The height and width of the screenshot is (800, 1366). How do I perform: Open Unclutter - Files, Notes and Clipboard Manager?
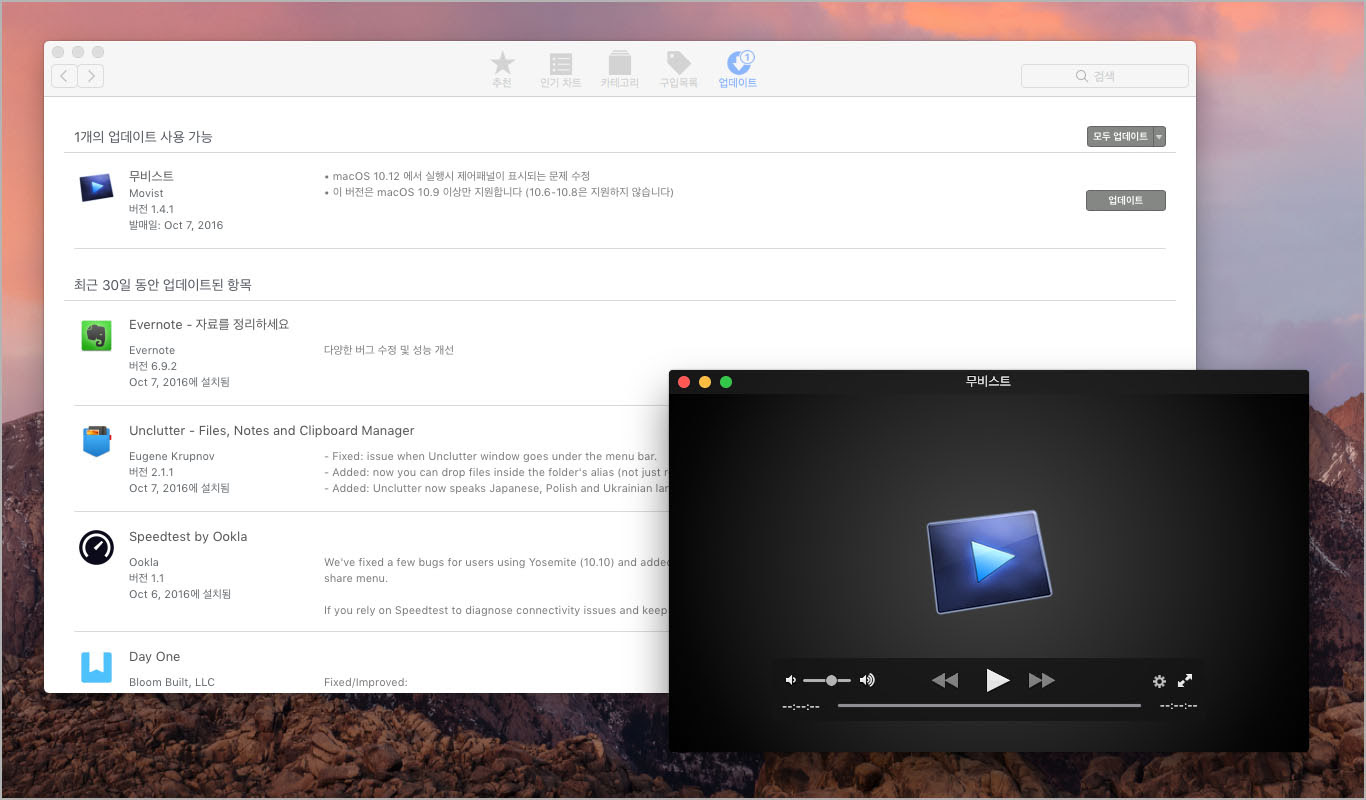click(x=272, y=431)
